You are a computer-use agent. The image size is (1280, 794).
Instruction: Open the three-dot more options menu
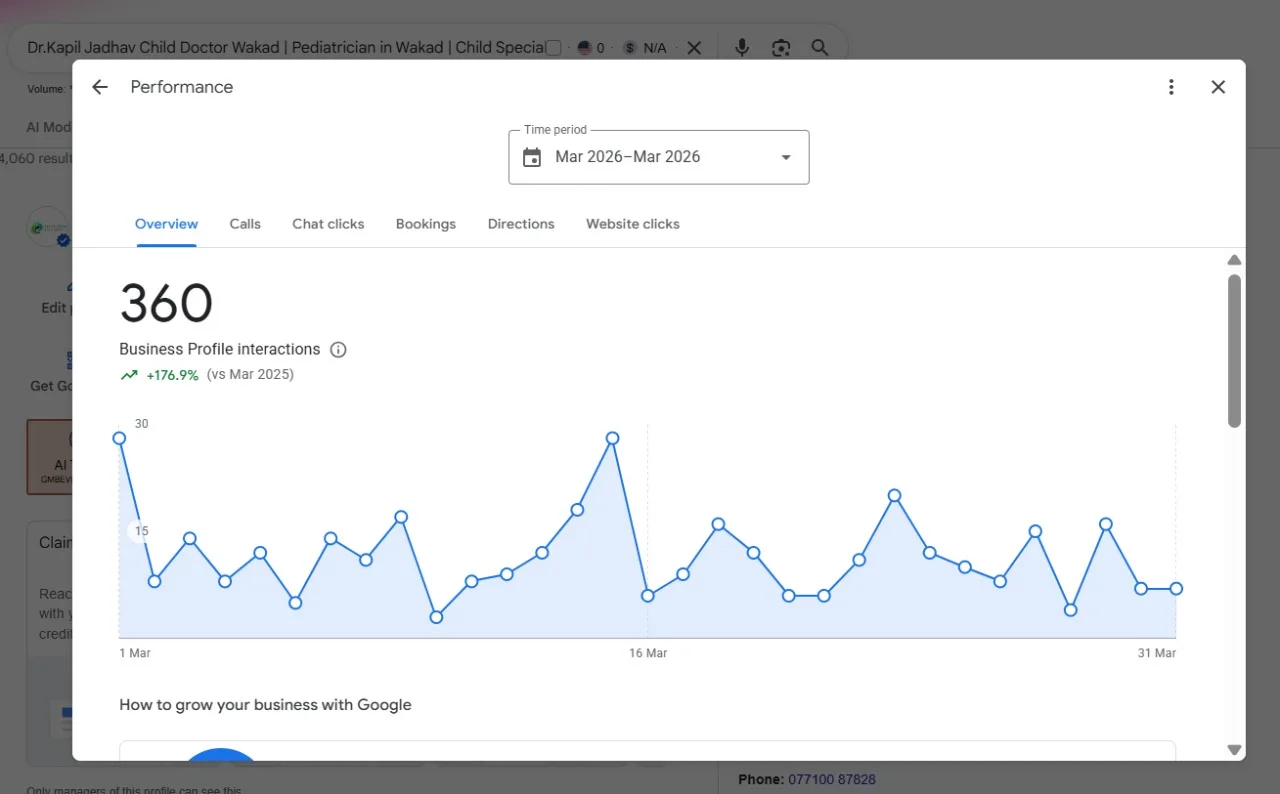coord(1171,87)
